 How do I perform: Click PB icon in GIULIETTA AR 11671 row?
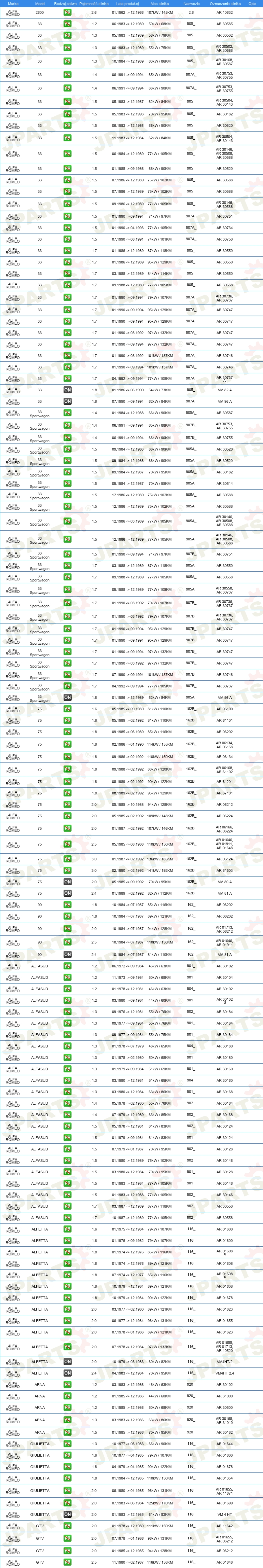pos(68,1491)
